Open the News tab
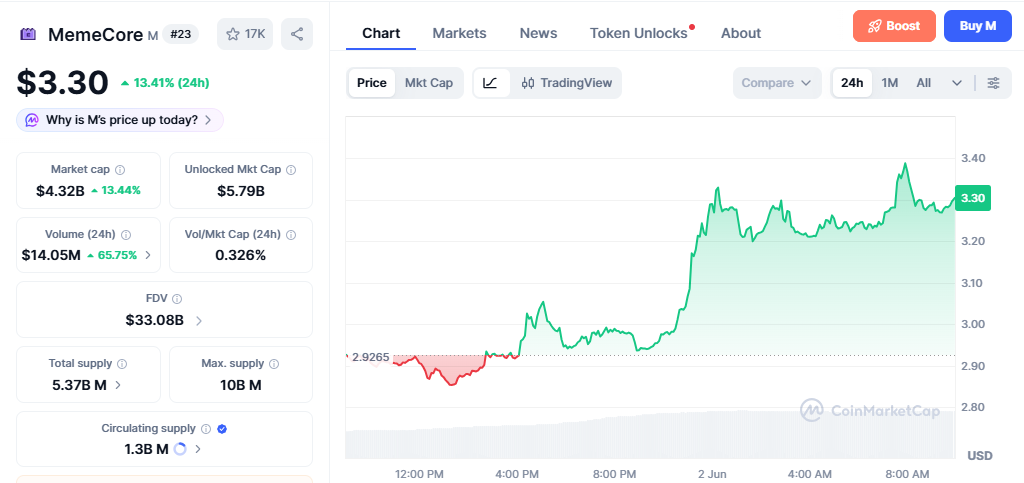1024x483 pixels. [538, 33]
